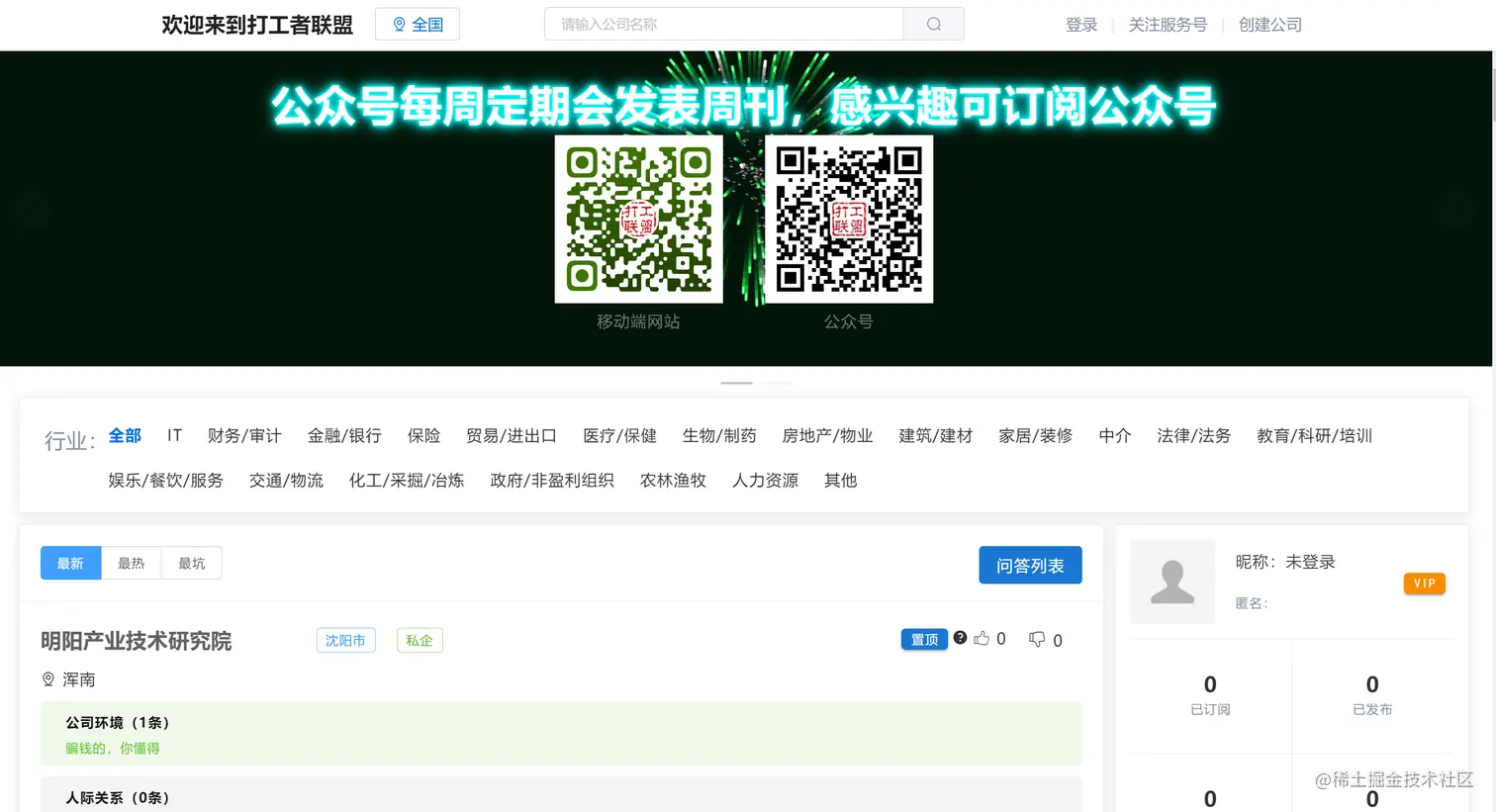Switch to 最热 sort tab
Screen dimensions: 1496x812
click(x=132, y=563)
